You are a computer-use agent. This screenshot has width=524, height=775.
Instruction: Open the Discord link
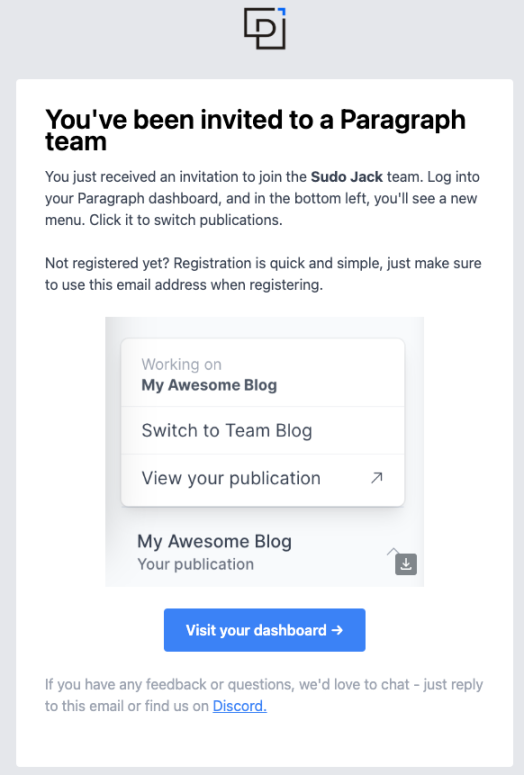(240, 706)
